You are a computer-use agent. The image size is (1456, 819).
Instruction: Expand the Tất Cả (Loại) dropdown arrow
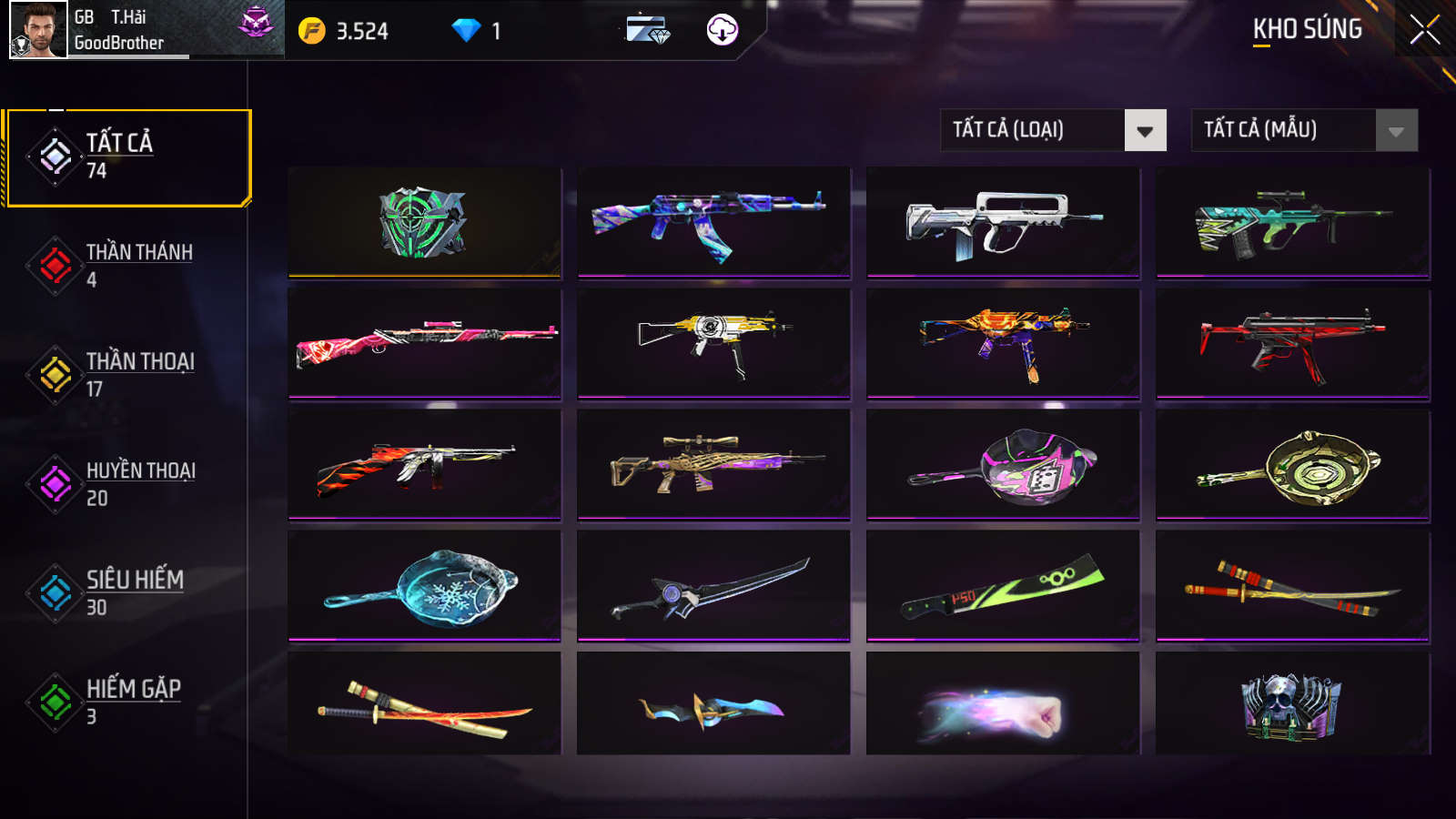pos(1145,130)
